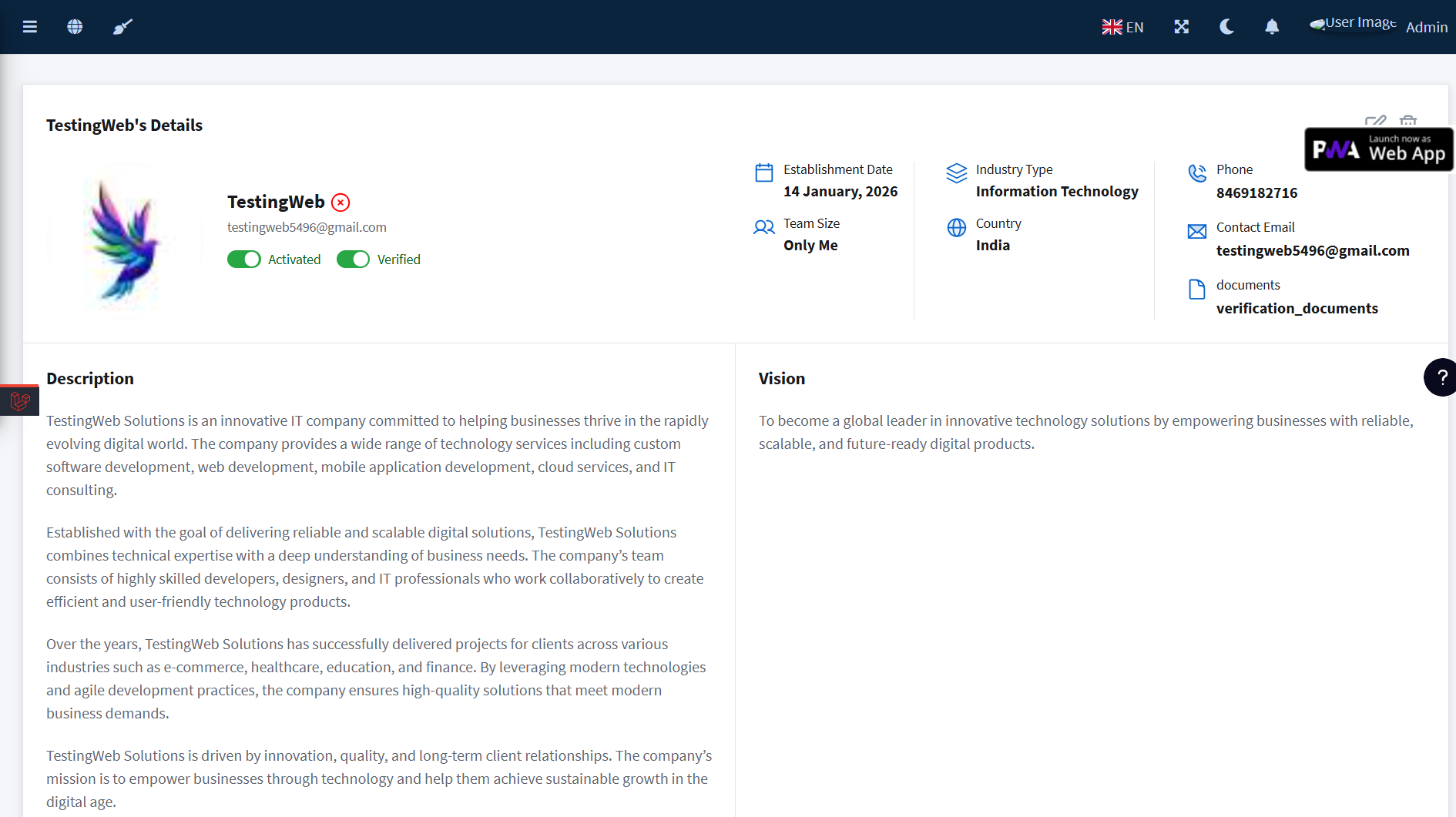The width and height of the screenshot is (1456, 817).
Task: Click the globe website icon
Action: coord(75,27)
